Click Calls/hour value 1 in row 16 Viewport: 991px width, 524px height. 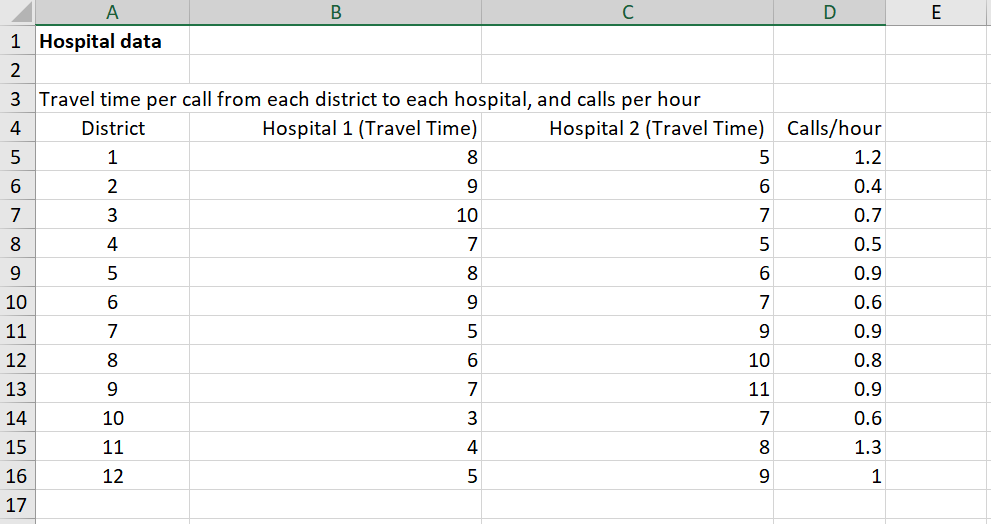(x=829, y=475)
